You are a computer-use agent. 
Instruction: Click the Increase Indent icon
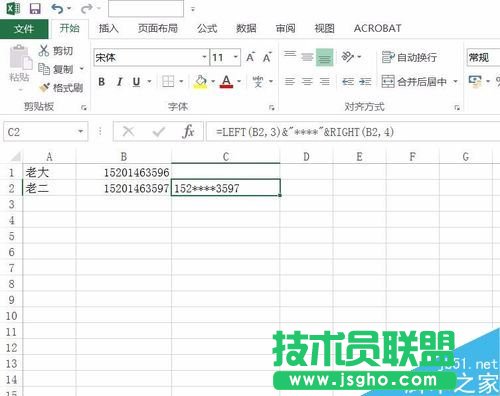click(365, 81)
